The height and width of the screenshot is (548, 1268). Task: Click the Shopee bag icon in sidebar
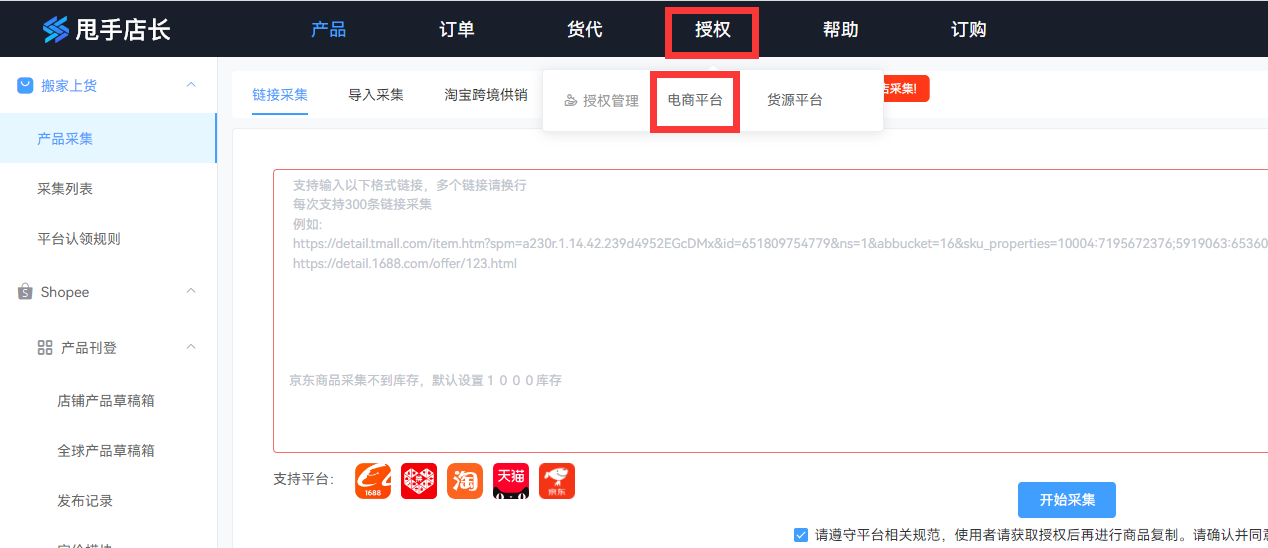coord(25,292)
